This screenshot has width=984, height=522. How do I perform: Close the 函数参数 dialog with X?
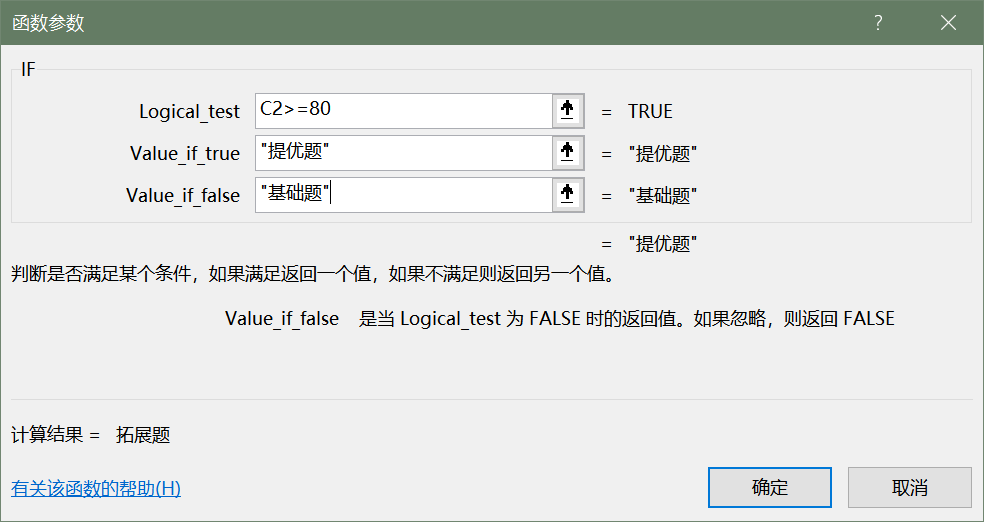(x=948, y=23)
